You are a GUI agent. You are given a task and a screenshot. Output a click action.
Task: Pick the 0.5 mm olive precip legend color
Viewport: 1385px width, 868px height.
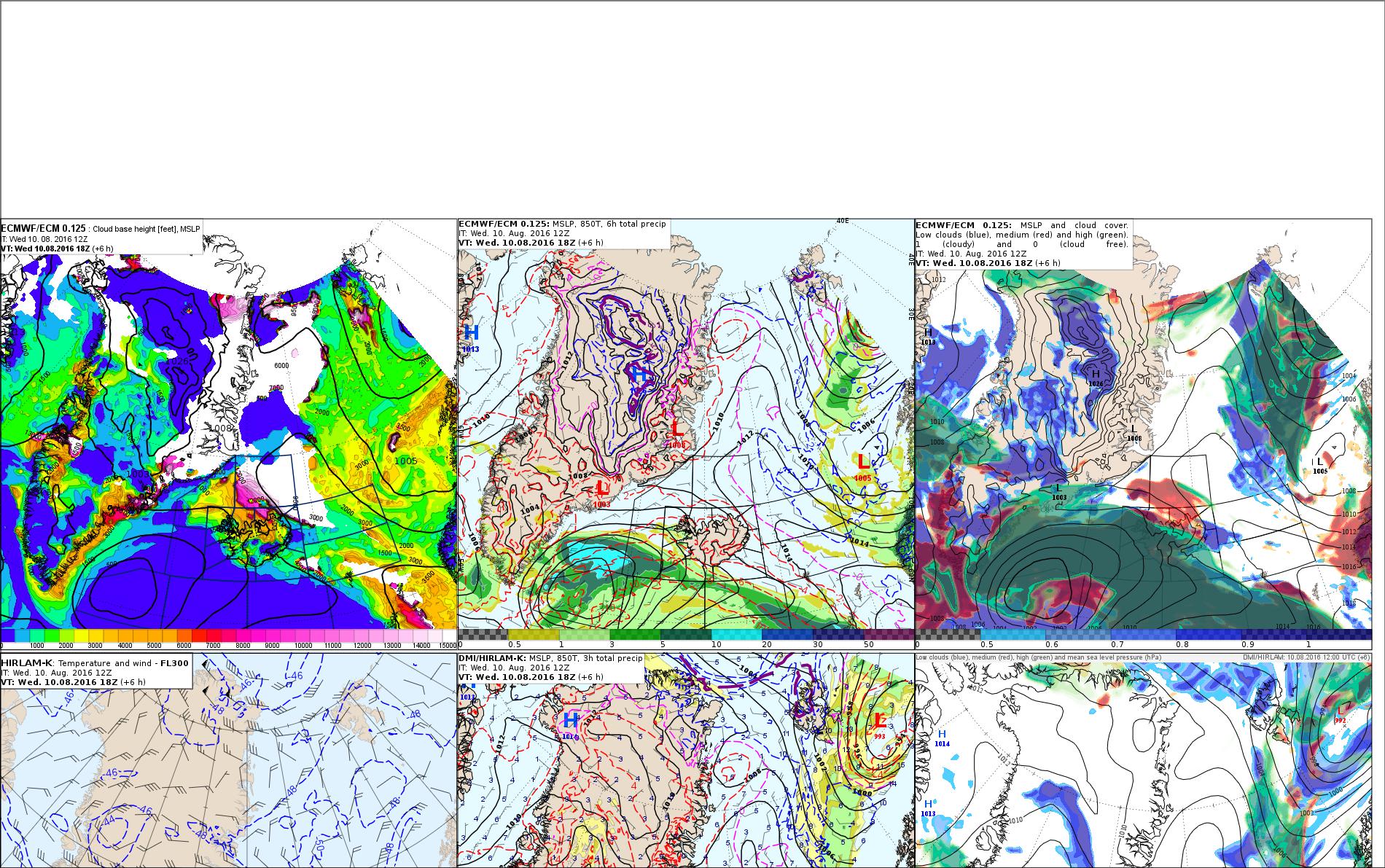coord(533,635)
